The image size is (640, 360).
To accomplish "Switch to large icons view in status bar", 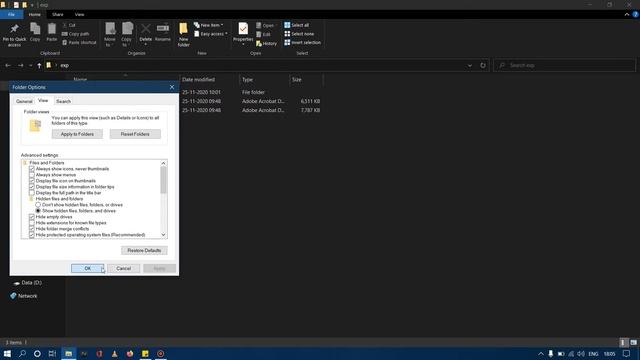I will [x=633, y=342].
